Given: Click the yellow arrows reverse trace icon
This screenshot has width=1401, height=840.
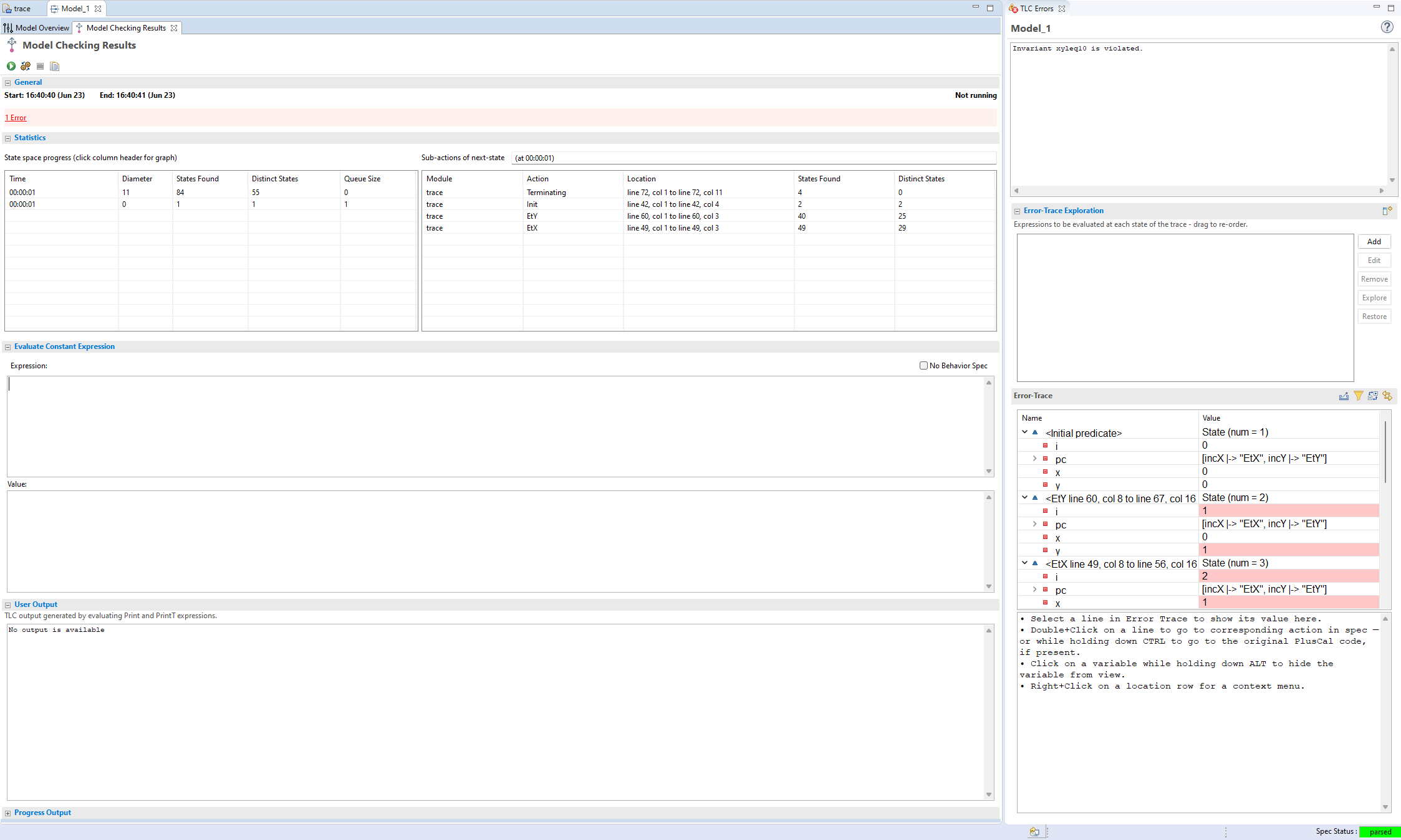Looking at the screenshot, I should (1387, 396).
